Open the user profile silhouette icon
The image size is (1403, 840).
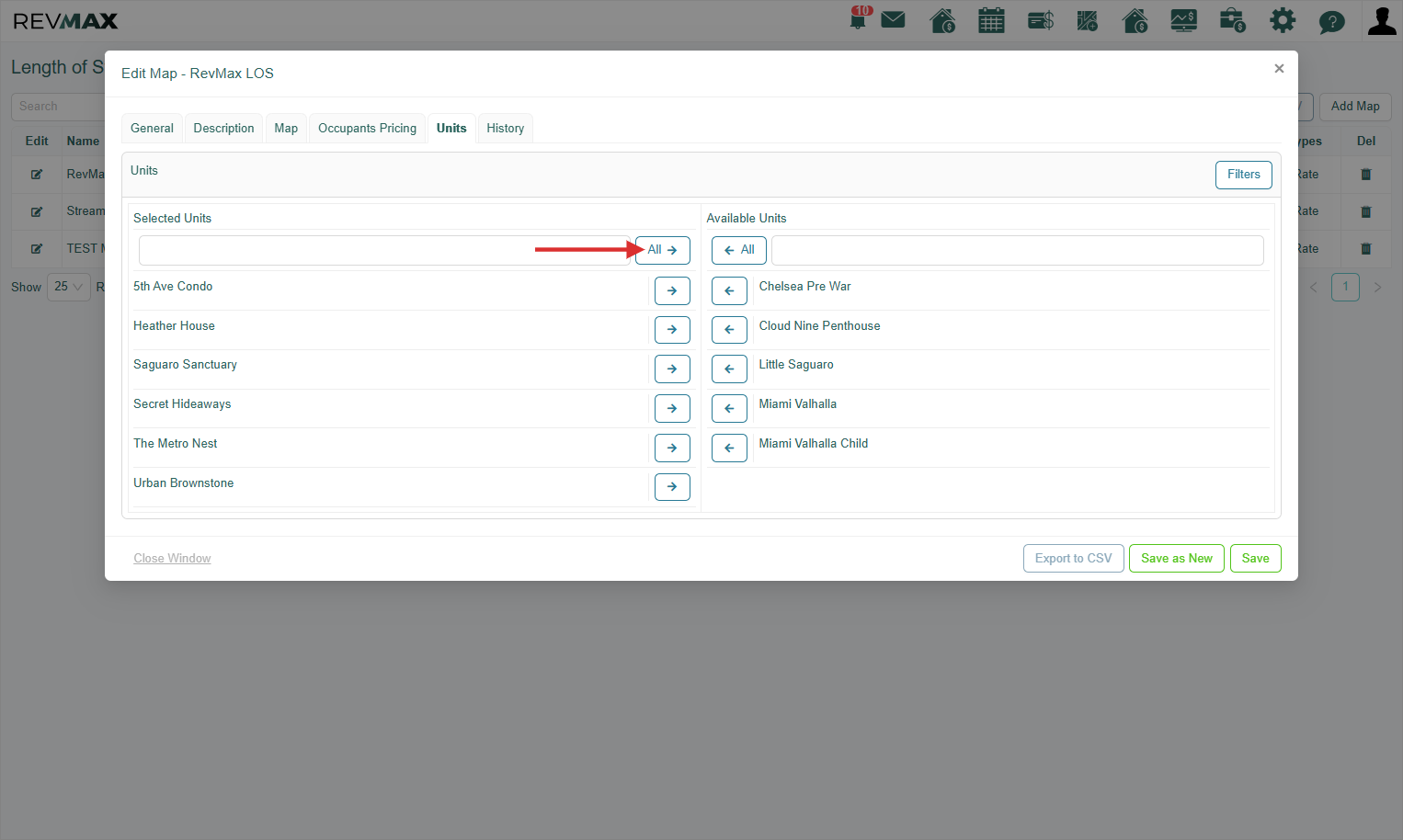pyautogui.click(x=1382, y=20)
